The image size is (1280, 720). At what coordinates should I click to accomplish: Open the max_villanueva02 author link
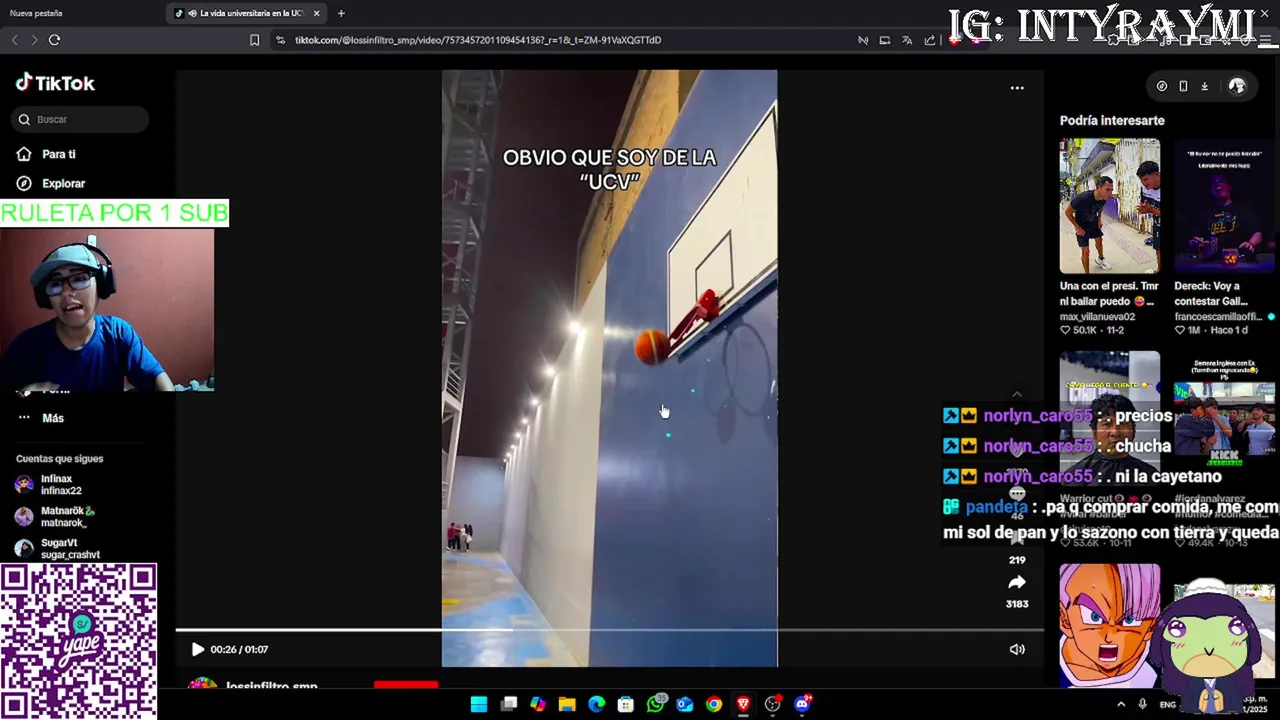click(1097, 317)
